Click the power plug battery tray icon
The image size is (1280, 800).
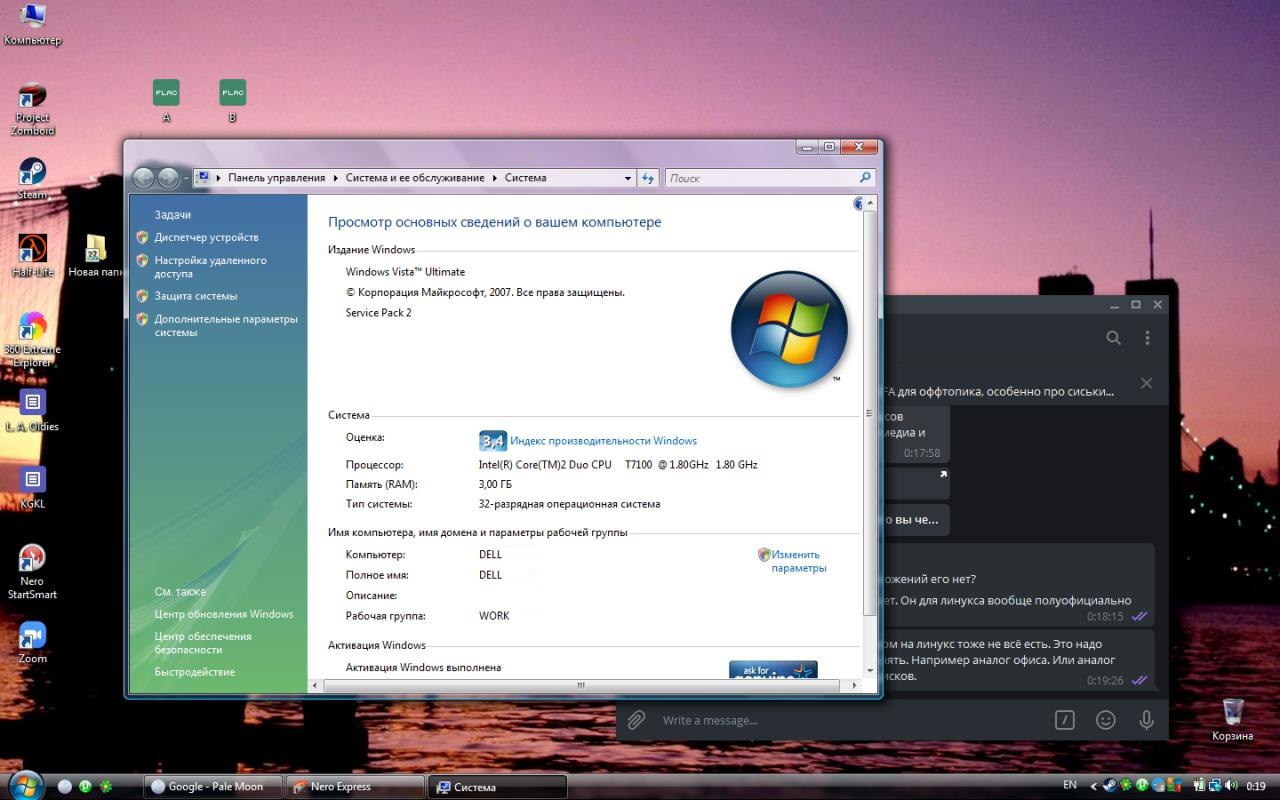pos(1199,785)
